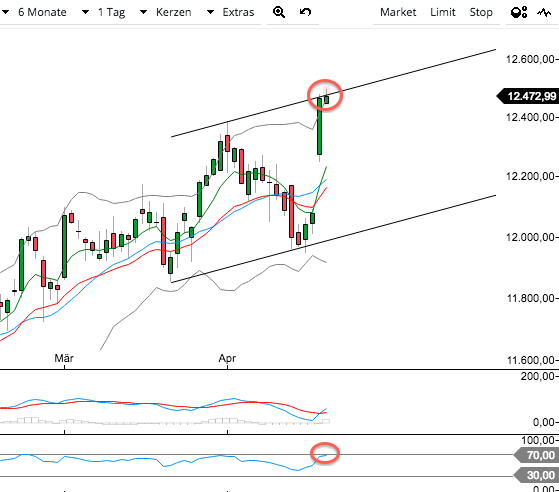Viewport: 559px width, 492px height.
Task: Click the Mär date axis label
Action: [x=64, y=358]
